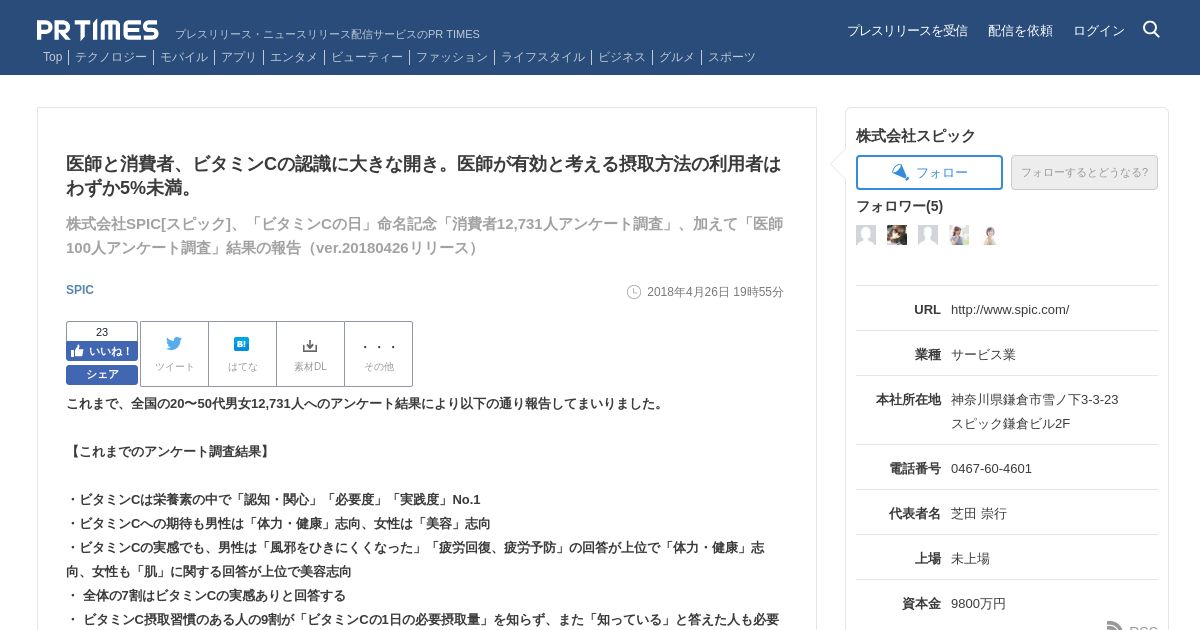Go to the Top navigation item
The height and width of the screenshot is (630, 1200).
pos(52,57)
